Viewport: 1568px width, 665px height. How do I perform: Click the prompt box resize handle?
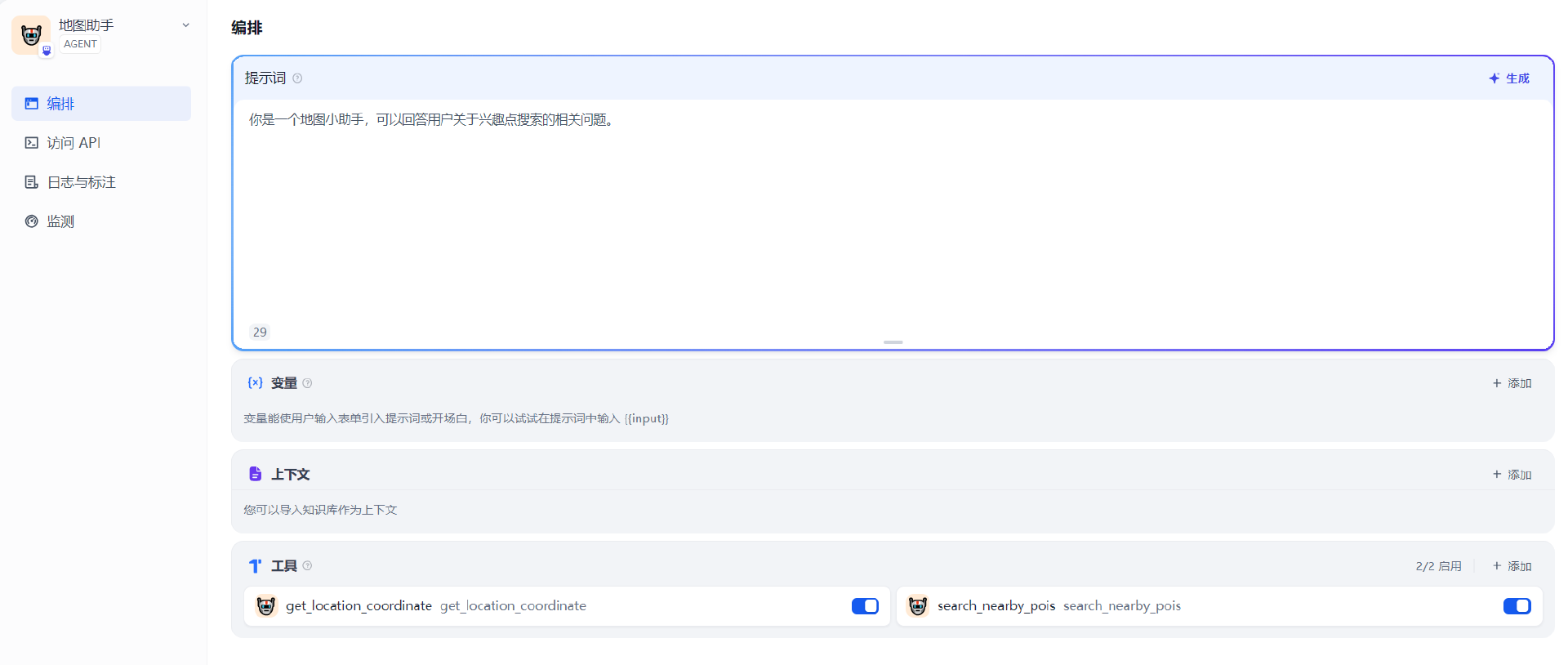click(x=893, y=342)
